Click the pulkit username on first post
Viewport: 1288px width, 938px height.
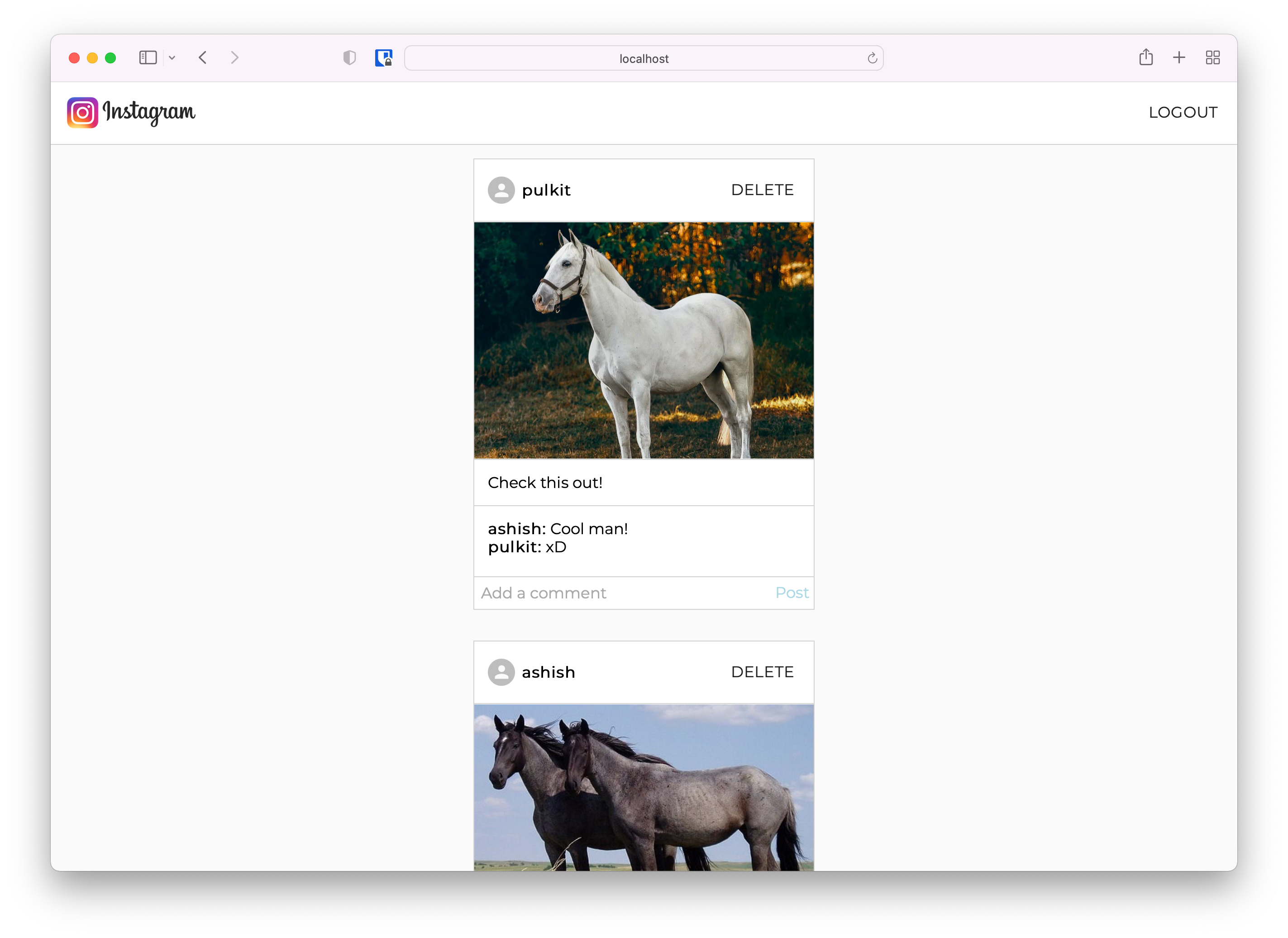coord(546,190)
